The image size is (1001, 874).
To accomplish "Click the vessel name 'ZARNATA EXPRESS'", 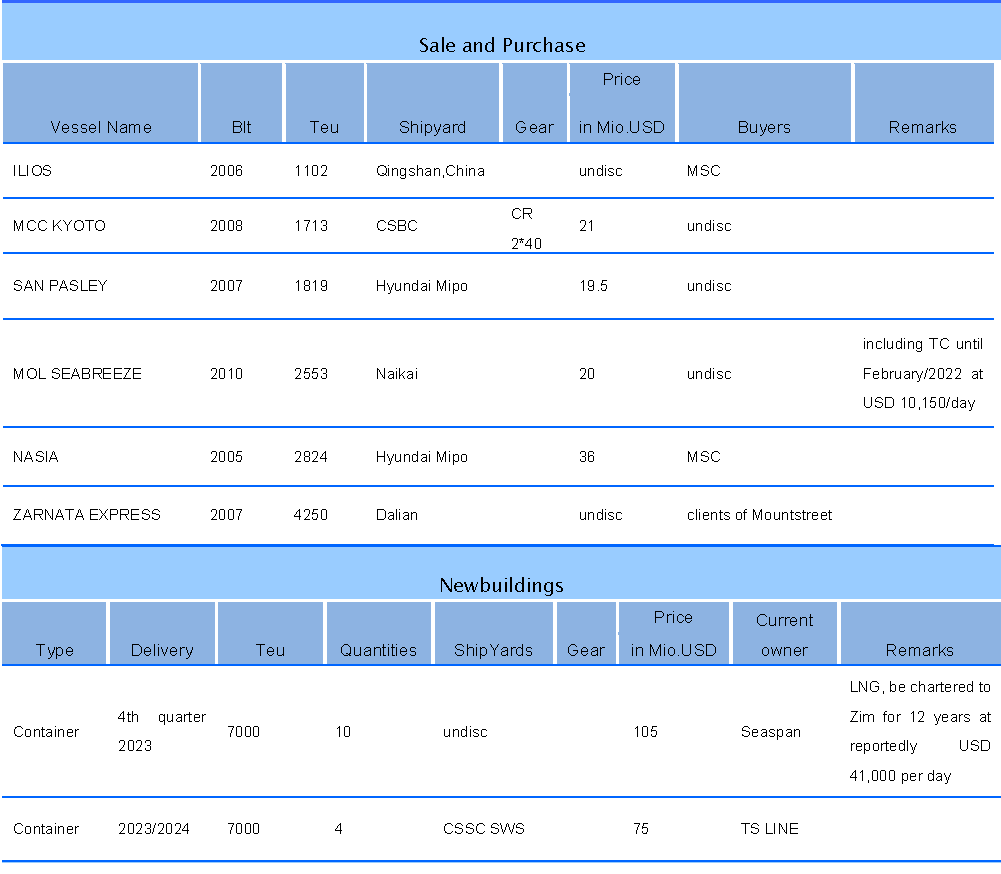I will [x=87, y=515].
